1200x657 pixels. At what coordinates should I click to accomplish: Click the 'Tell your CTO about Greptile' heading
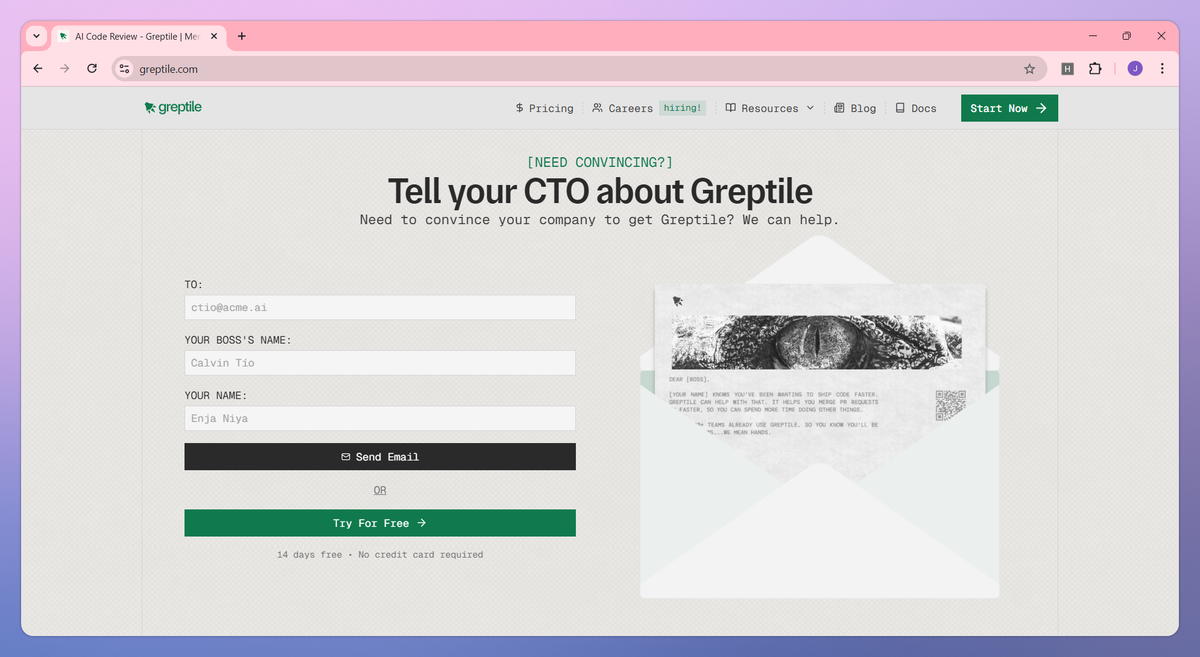(600, 191)
